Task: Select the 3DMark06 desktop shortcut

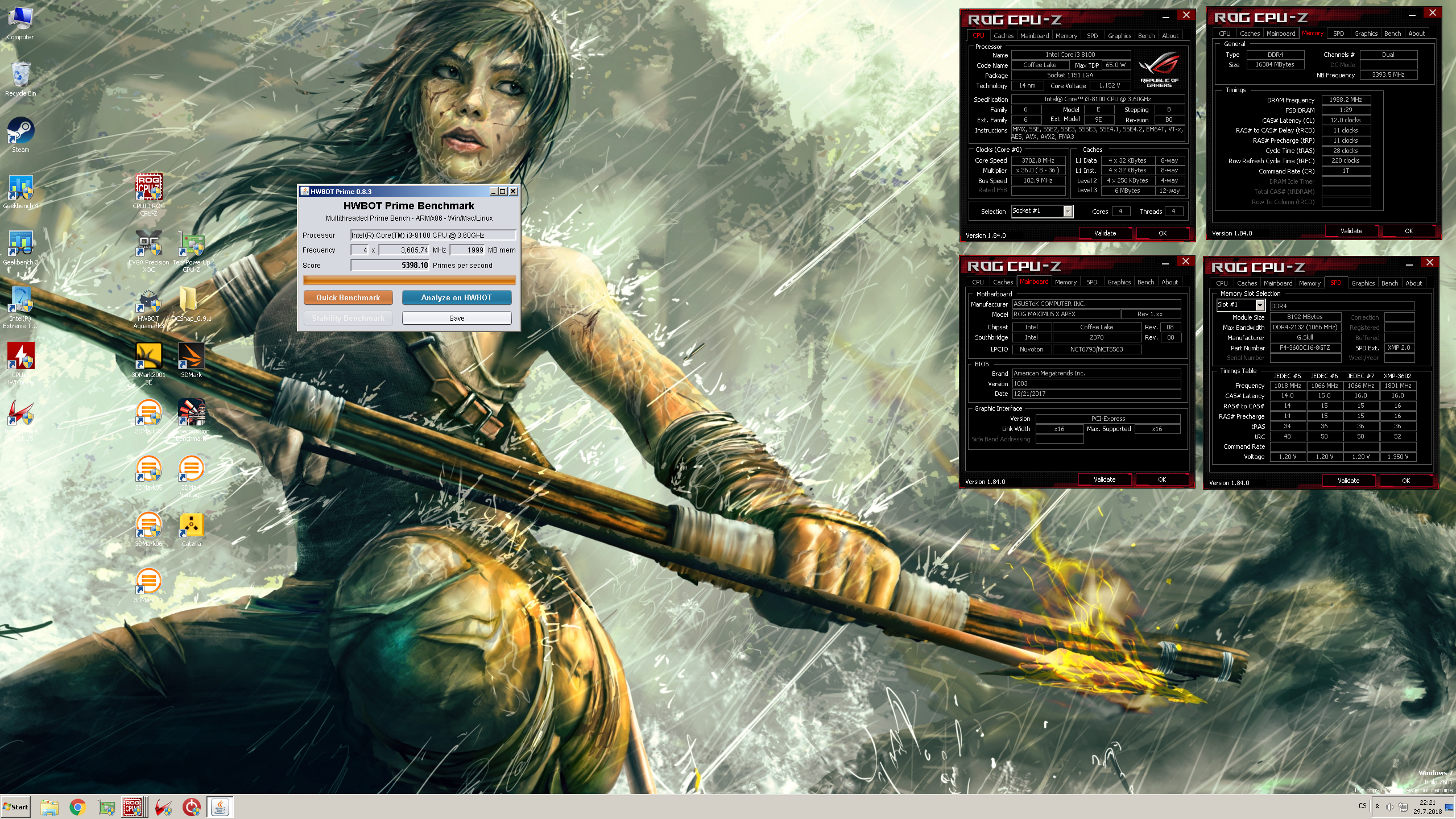Action: coord(148,530)
